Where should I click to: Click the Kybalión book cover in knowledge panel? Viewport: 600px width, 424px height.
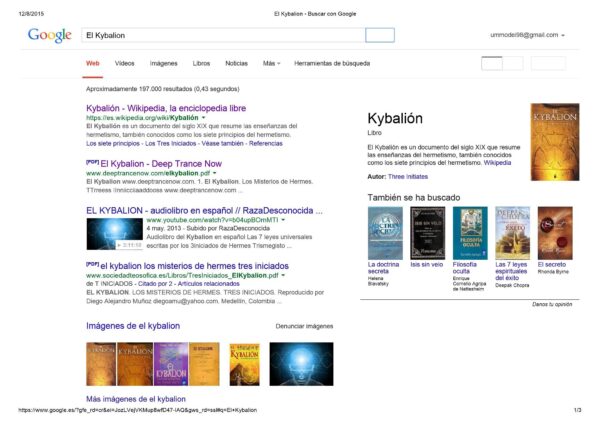point(555,142)
